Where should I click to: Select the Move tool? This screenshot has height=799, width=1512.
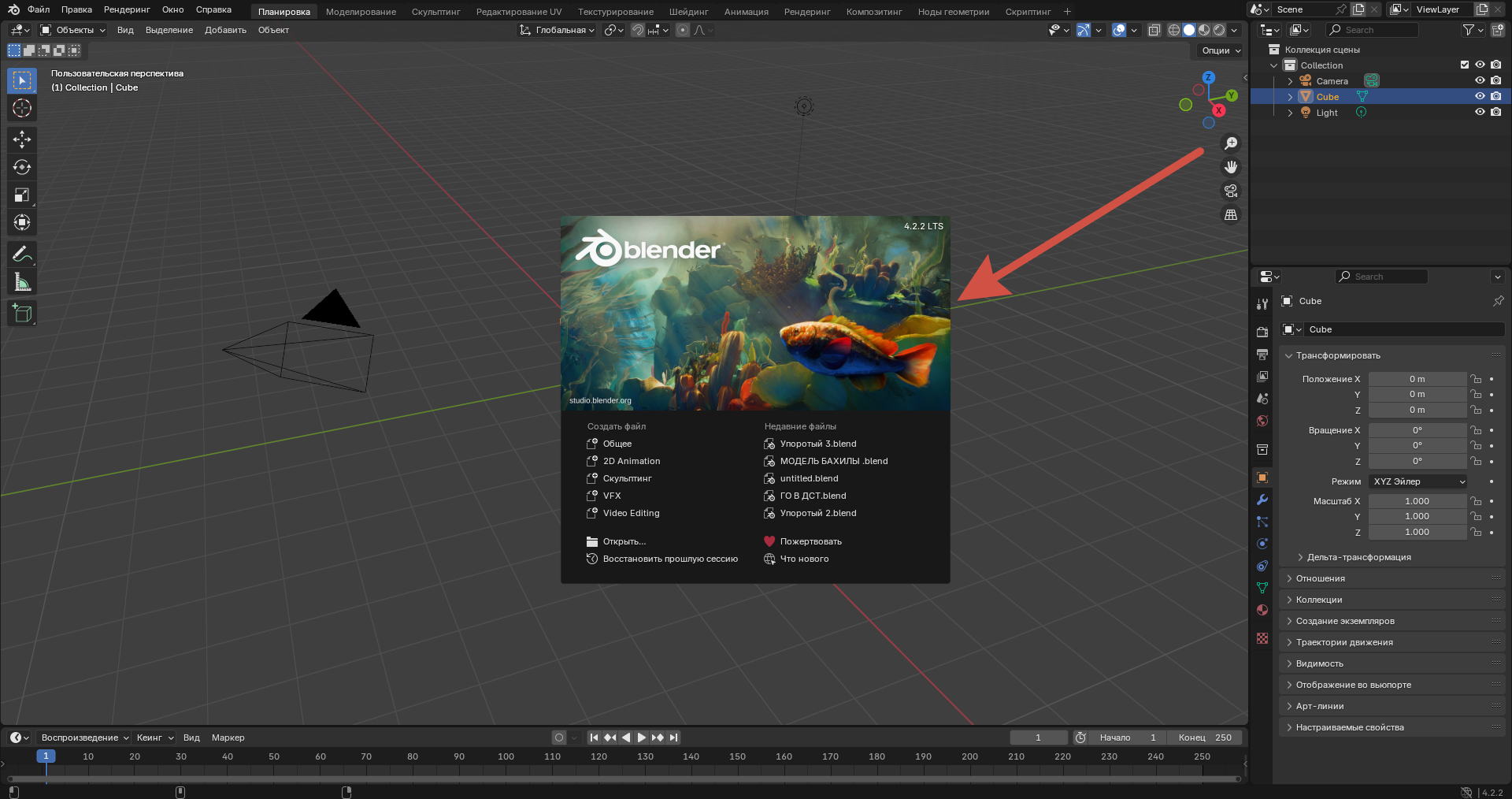(22, 139)
